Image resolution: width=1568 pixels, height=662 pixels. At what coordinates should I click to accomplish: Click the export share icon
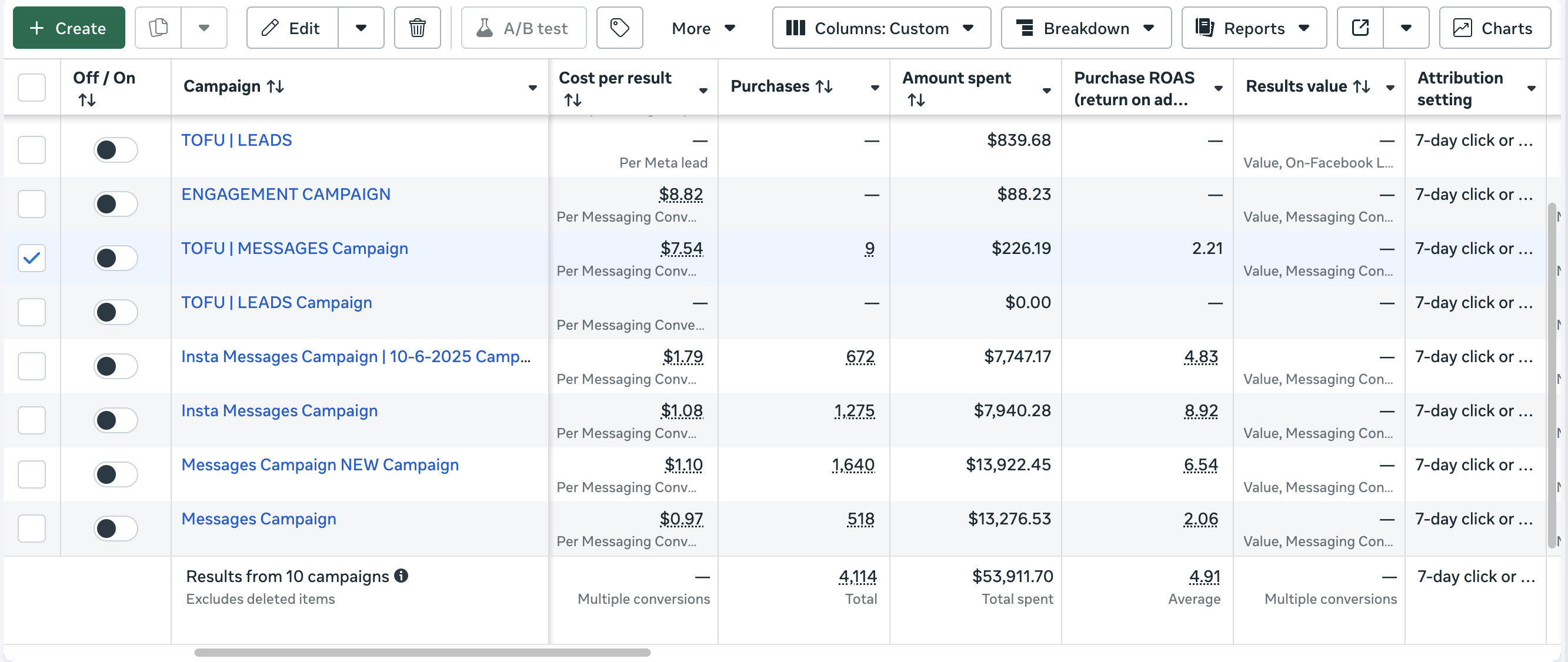tap(1360, 28)
